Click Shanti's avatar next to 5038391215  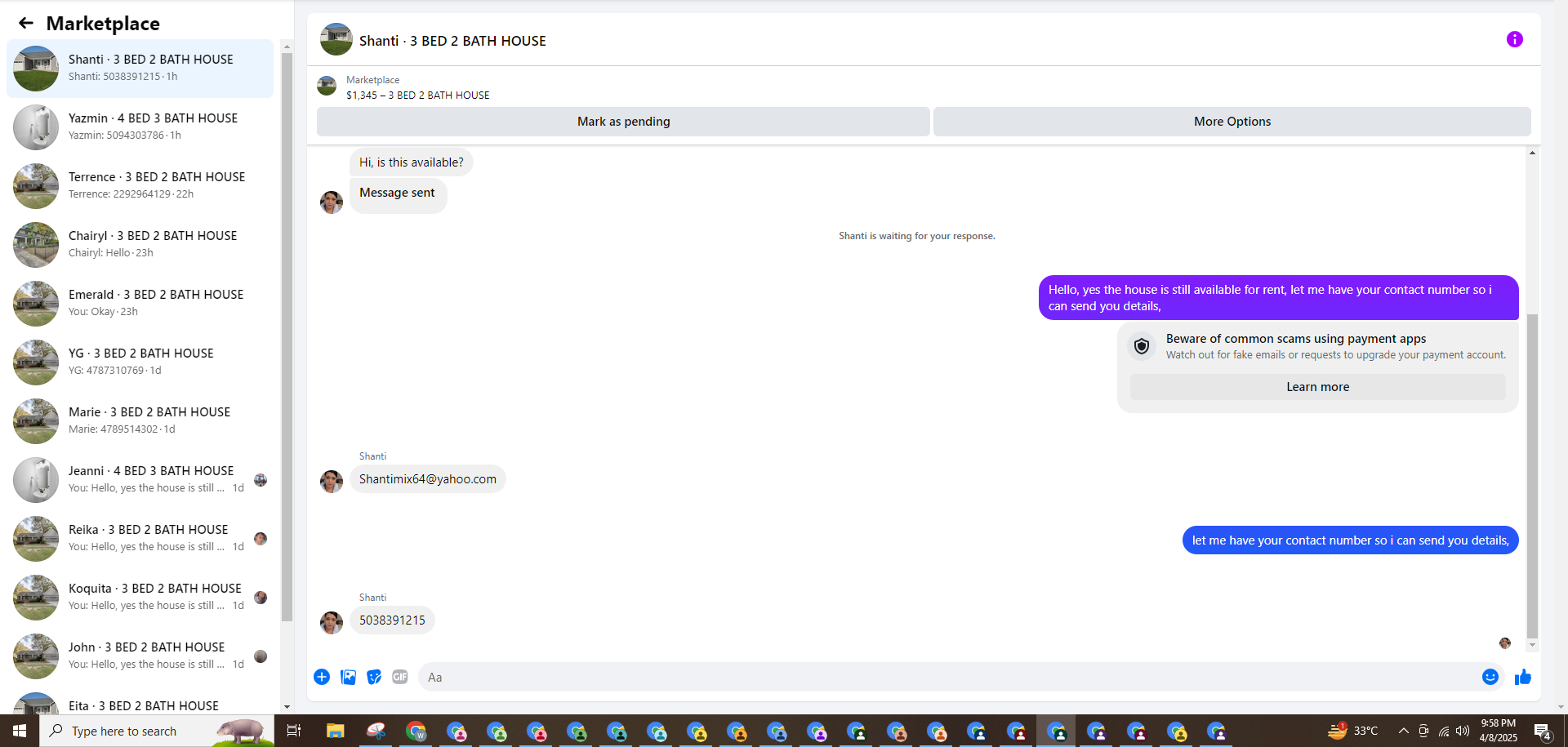click(x=332, y=623)
